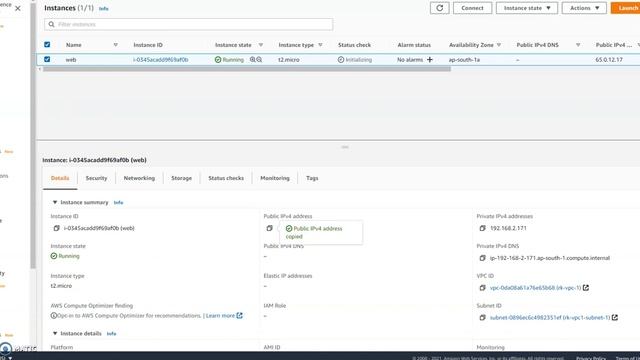View the Status checks tab

[226, 178]
